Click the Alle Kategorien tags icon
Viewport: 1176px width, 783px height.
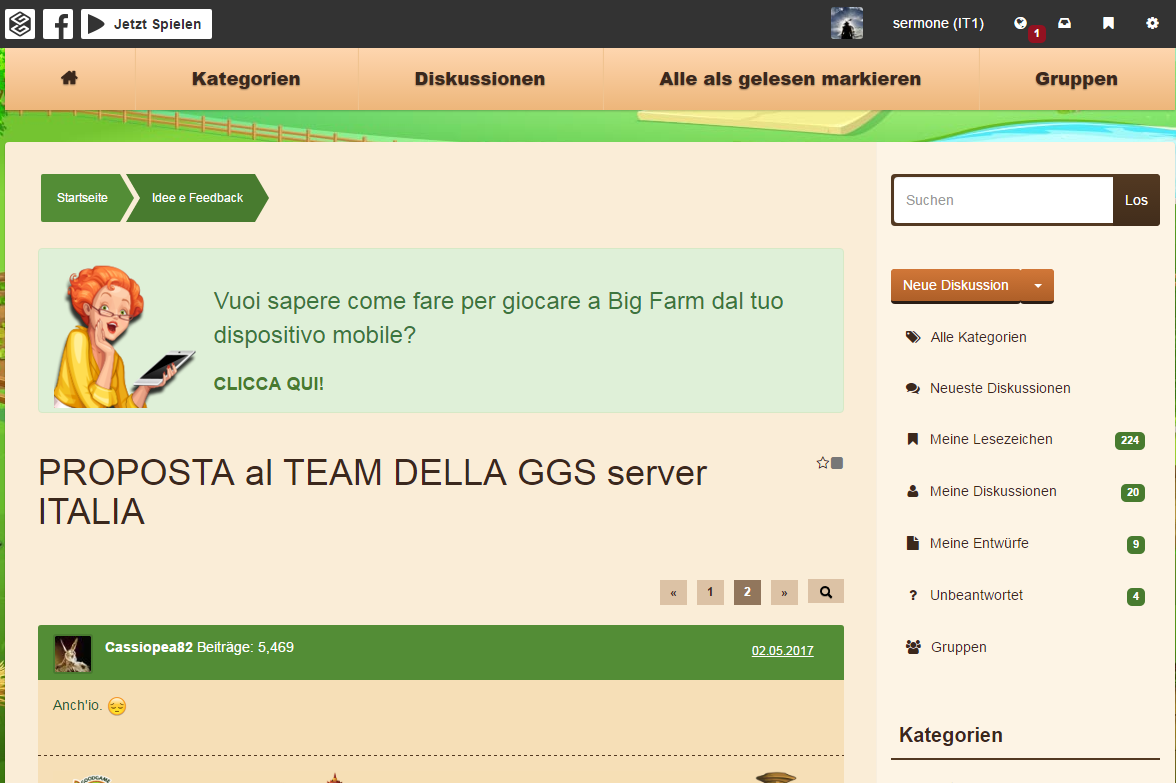tap(913, 338)
